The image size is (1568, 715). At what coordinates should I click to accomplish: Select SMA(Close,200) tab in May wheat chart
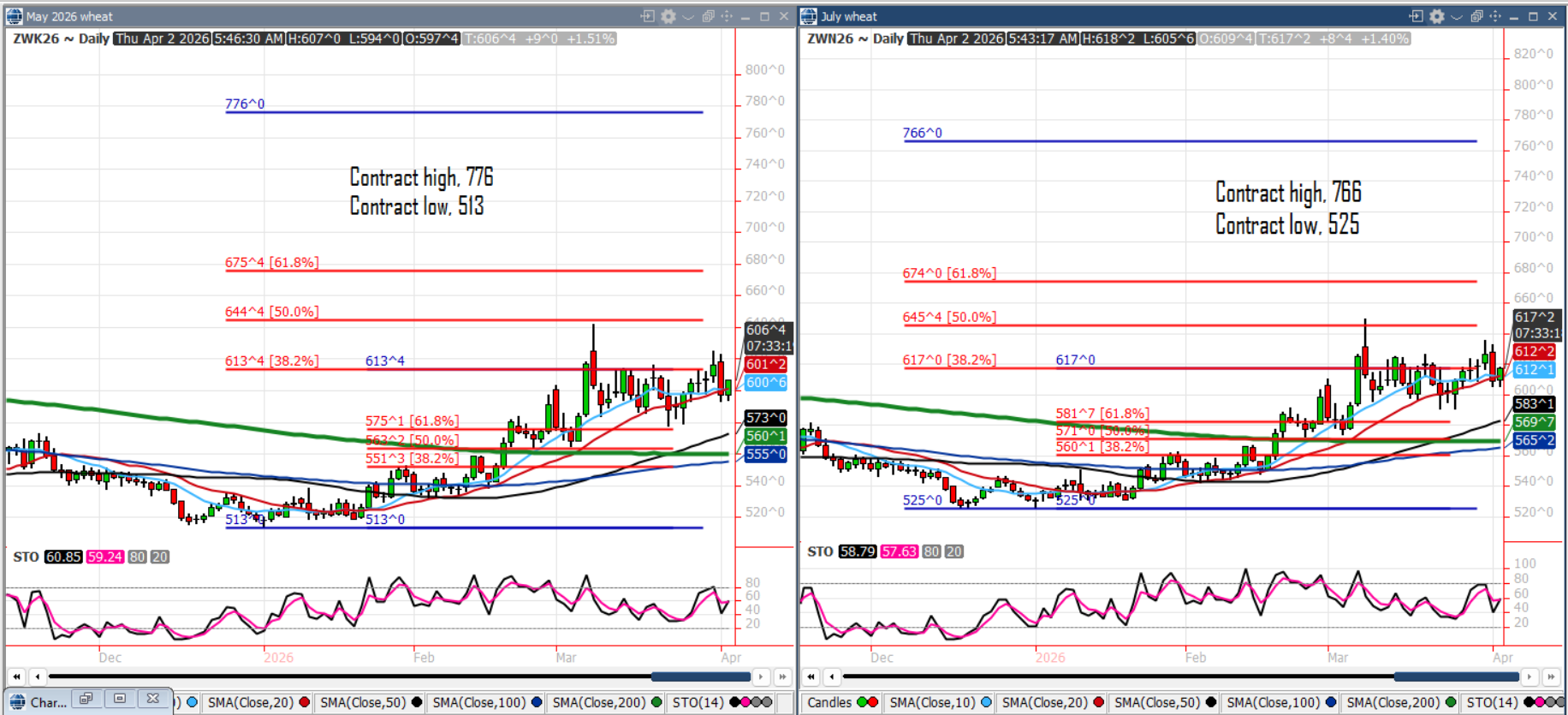point(598,702)
